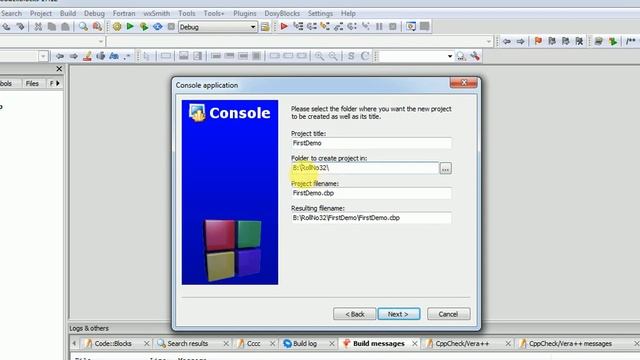Click the Toggle bookmark orange flag icon

(x=538, y=41)
